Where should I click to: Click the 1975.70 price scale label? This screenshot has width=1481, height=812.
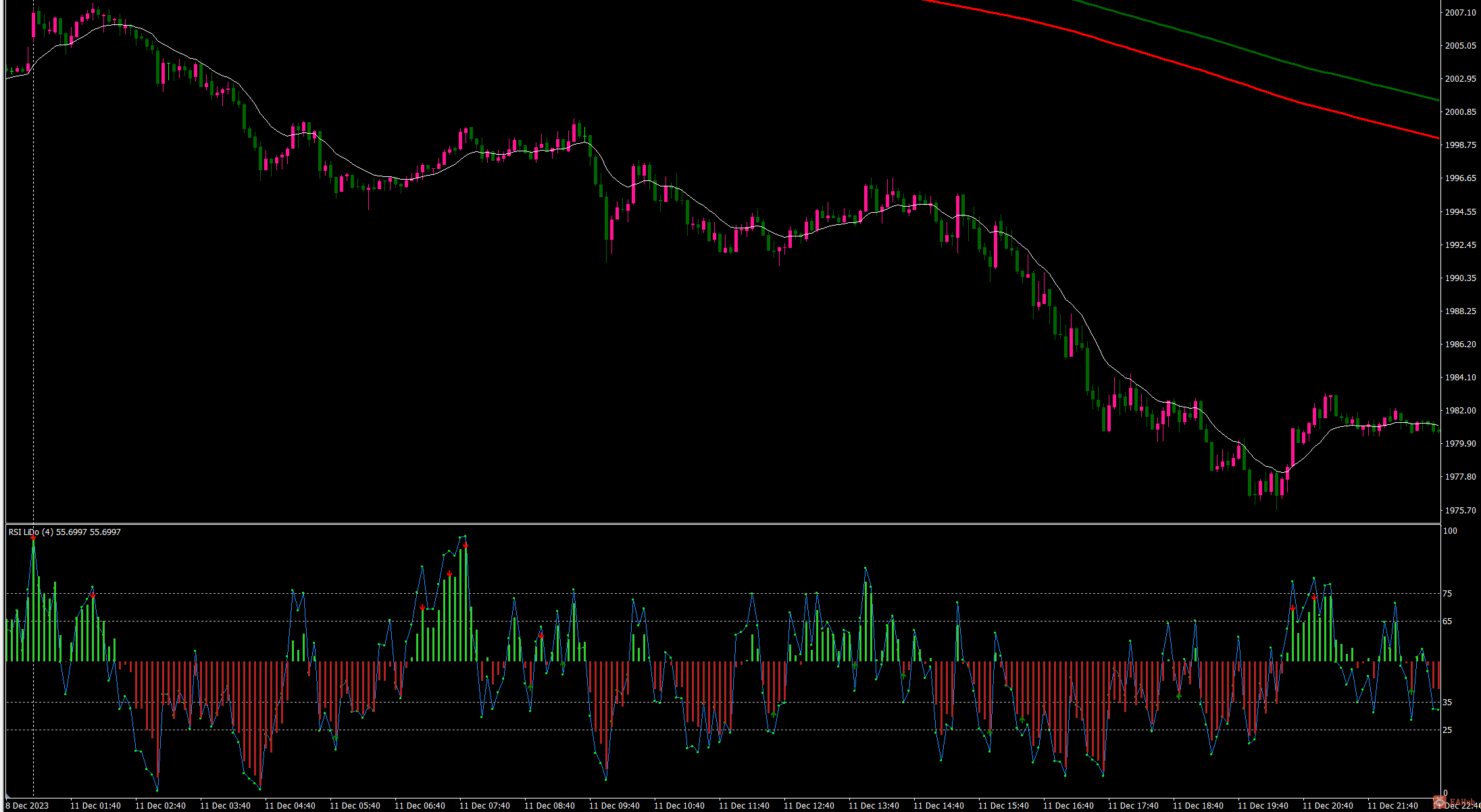pos(1460,510)
